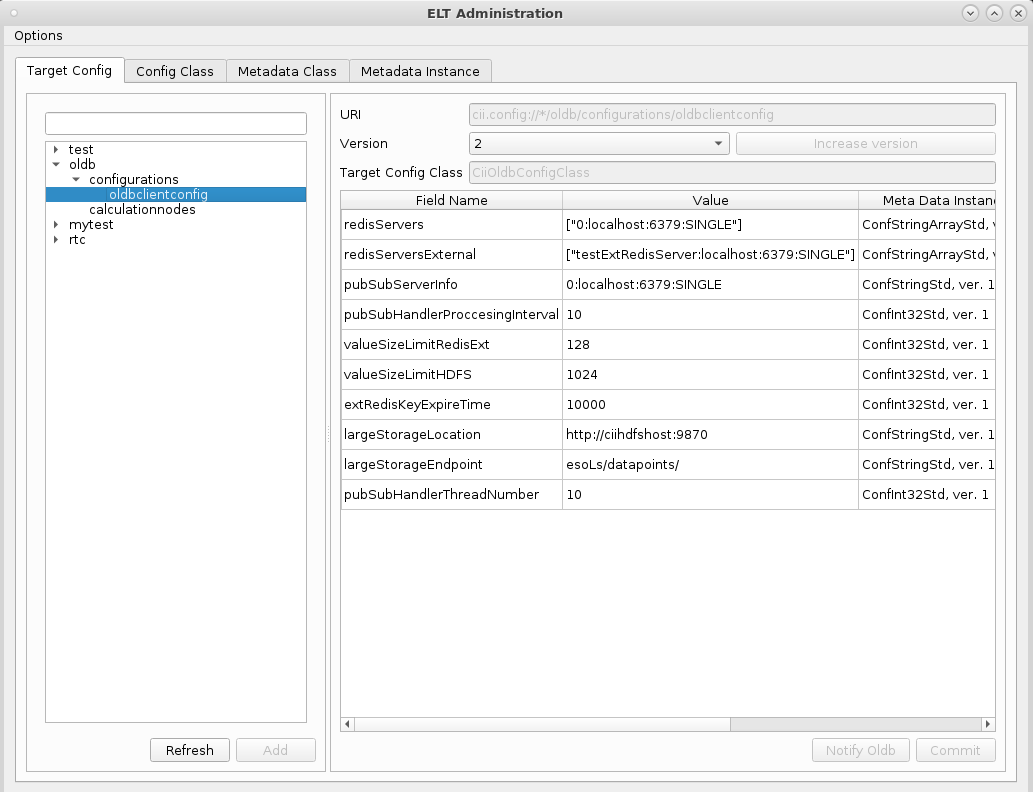
Task: Select the redisServers field name cell
Action: tap(452, 225)
